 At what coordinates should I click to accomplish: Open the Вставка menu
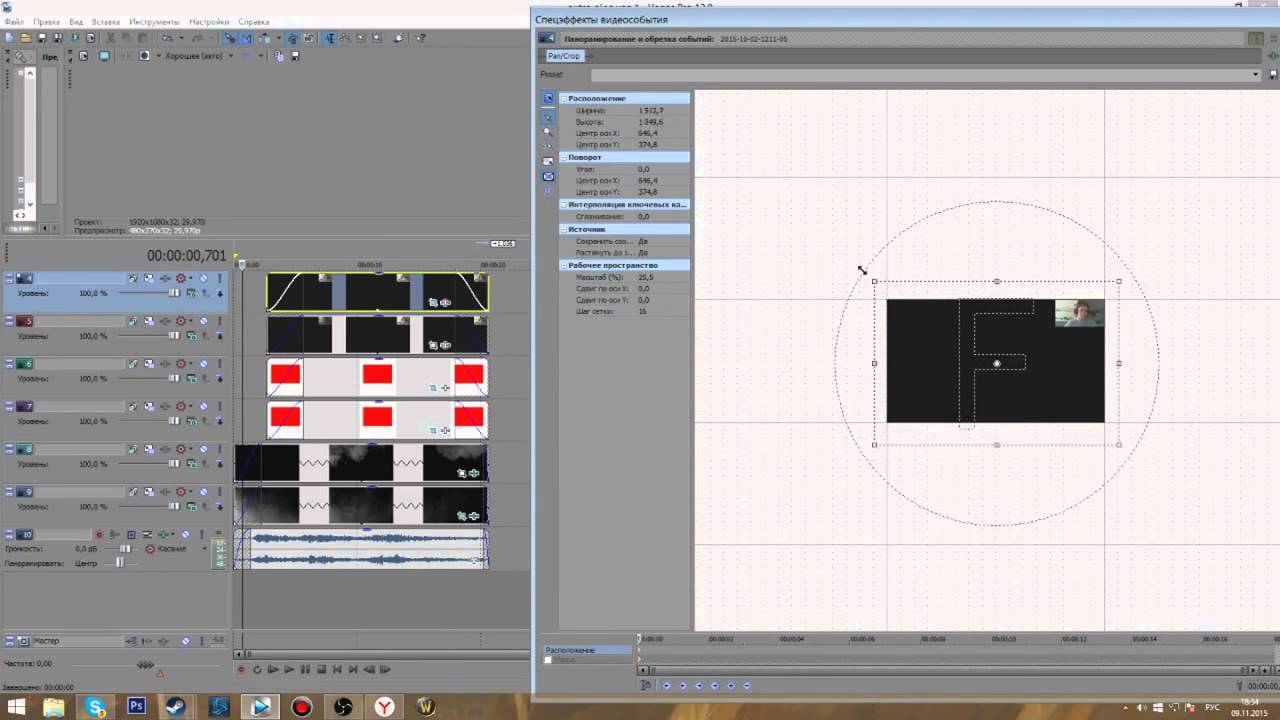pyautogui.click(x=105, y=22)
